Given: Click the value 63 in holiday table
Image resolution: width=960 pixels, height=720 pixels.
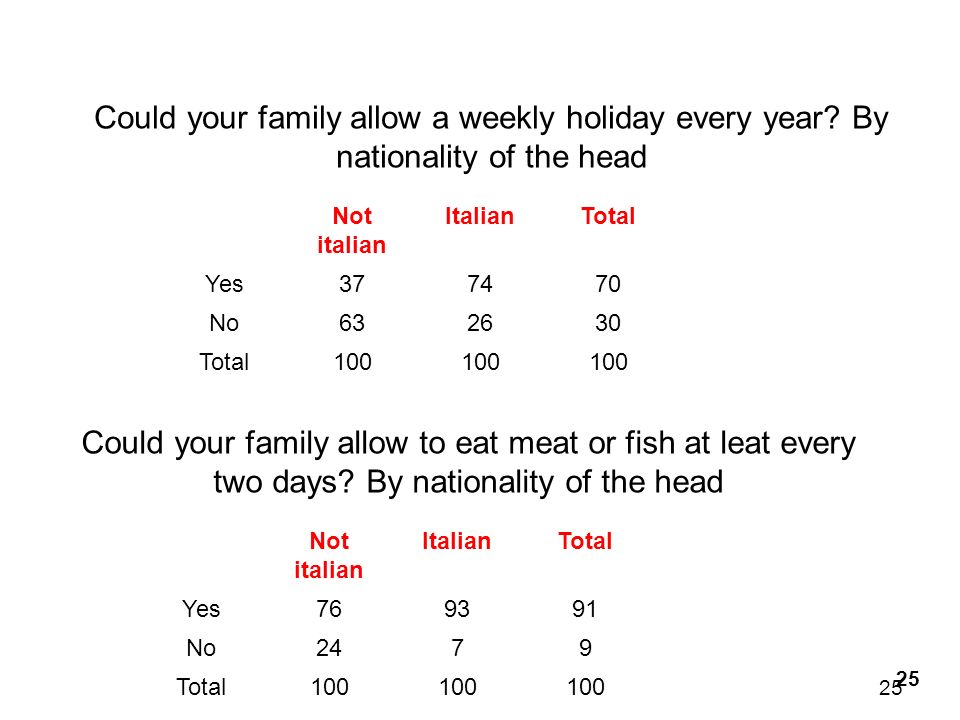Looking at the screenshot, I should (352, 323).
